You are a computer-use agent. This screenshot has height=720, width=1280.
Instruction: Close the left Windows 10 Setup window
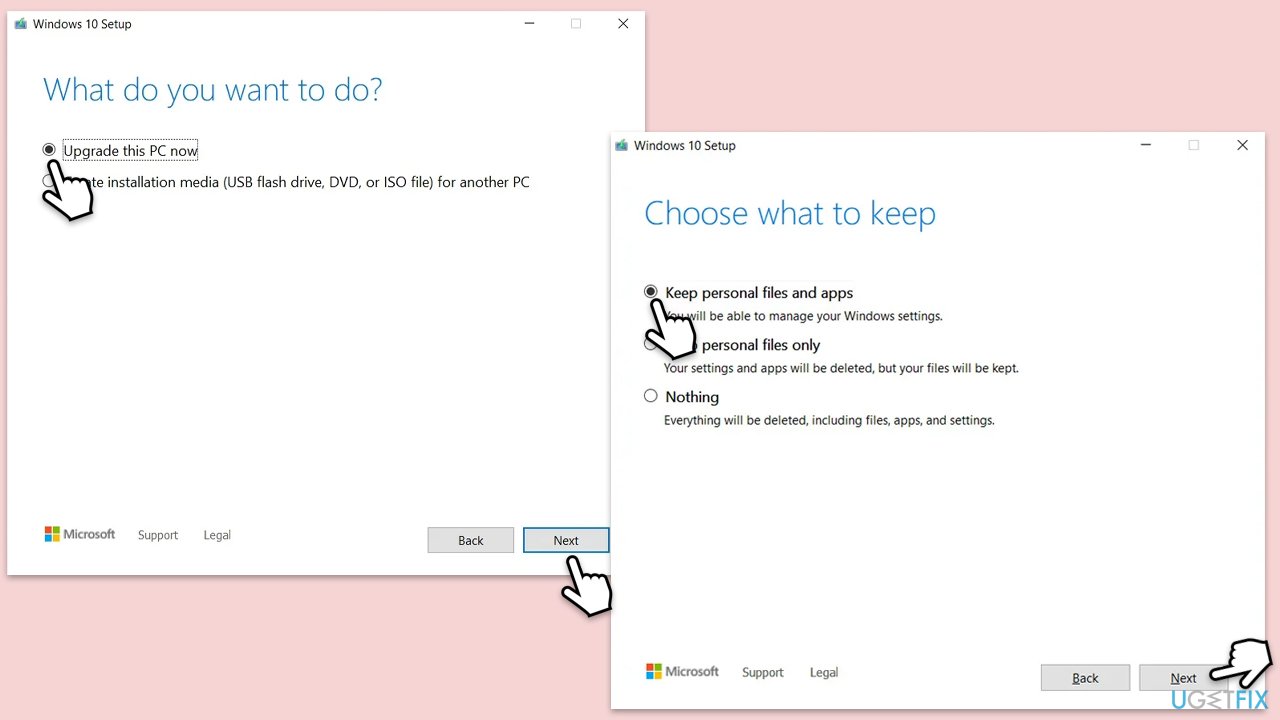coord(623,24)
